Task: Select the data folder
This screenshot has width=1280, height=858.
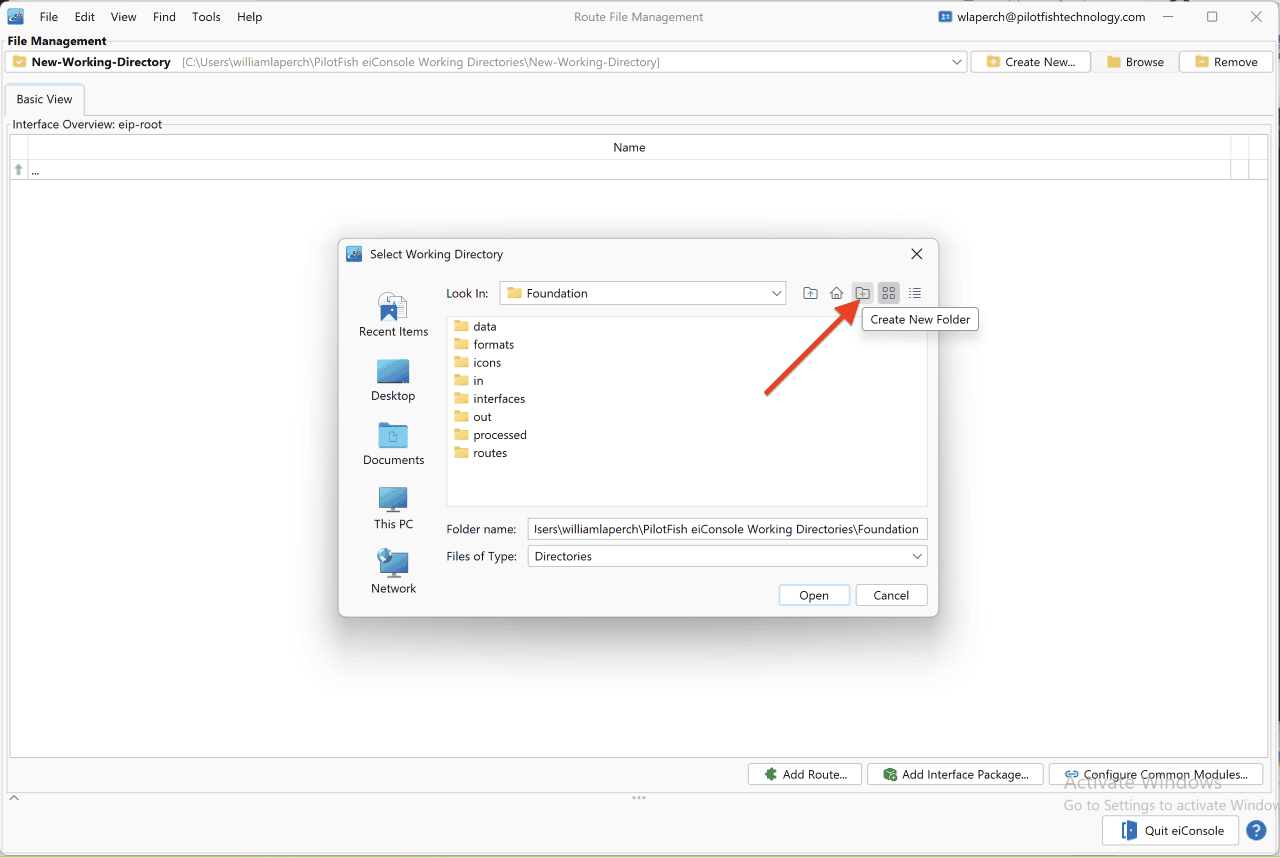Action: pyautogui.click(x=475, y=326)
